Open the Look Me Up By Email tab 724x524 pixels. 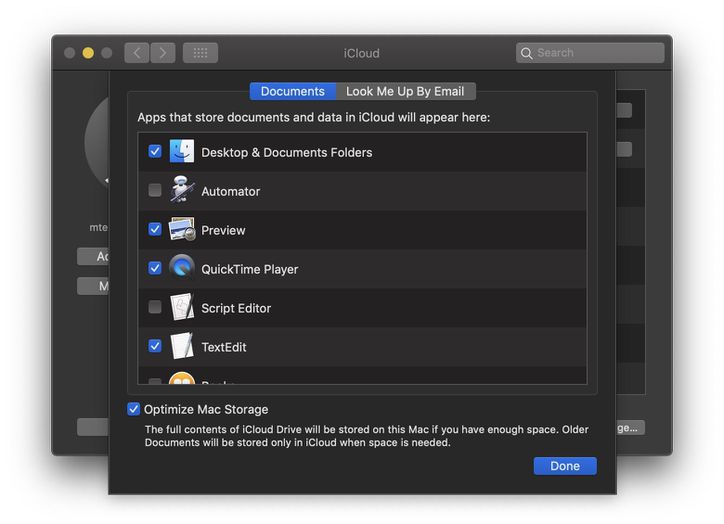point(405,91)
